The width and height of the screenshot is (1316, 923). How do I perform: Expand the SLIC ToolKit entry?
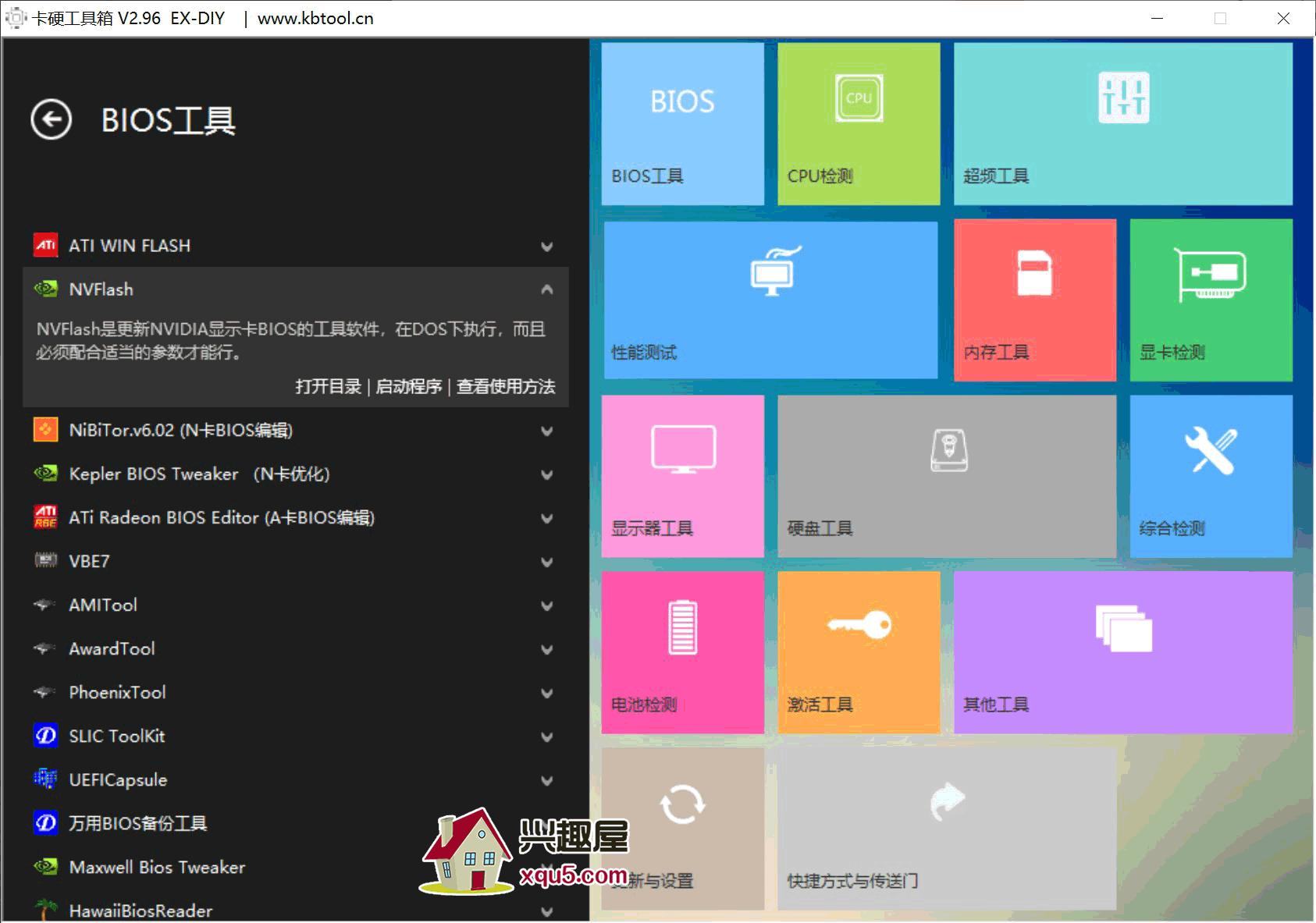(x=547, y=737)
